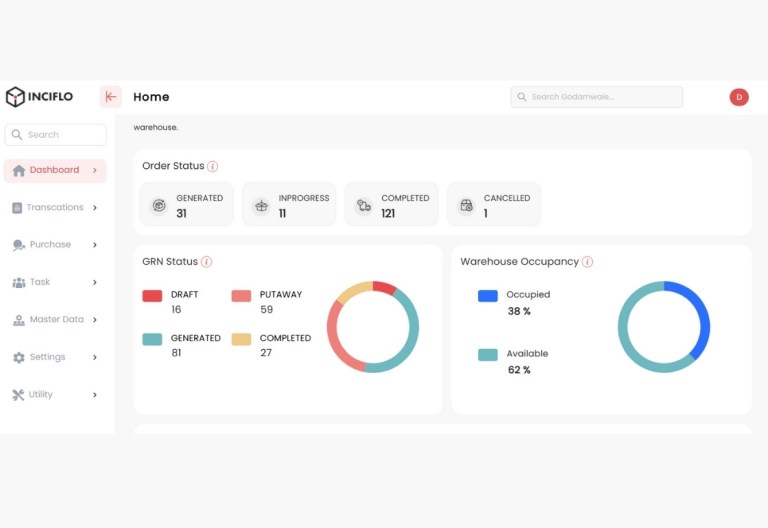The image size is (768, 528).
Task: Collapse the sidebar with the arrow icon
Action: 110,96
